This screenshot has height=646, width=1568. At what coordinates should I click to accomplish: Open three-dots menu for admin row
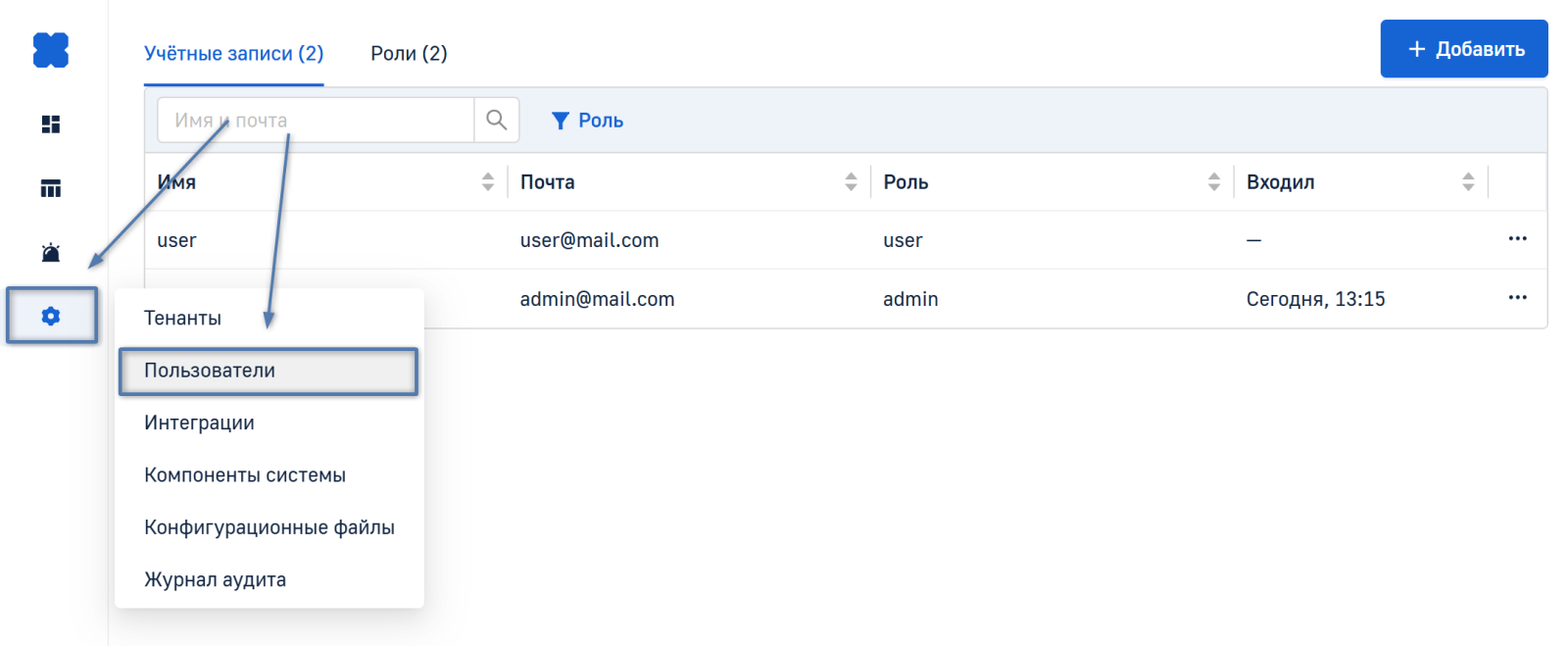pos(1517,298)
